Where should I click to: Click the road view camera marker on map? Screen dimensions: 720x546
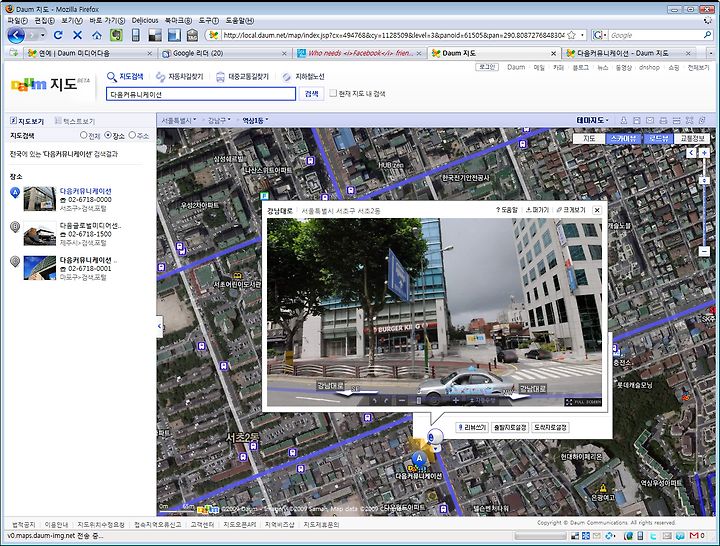click(434, 439)
